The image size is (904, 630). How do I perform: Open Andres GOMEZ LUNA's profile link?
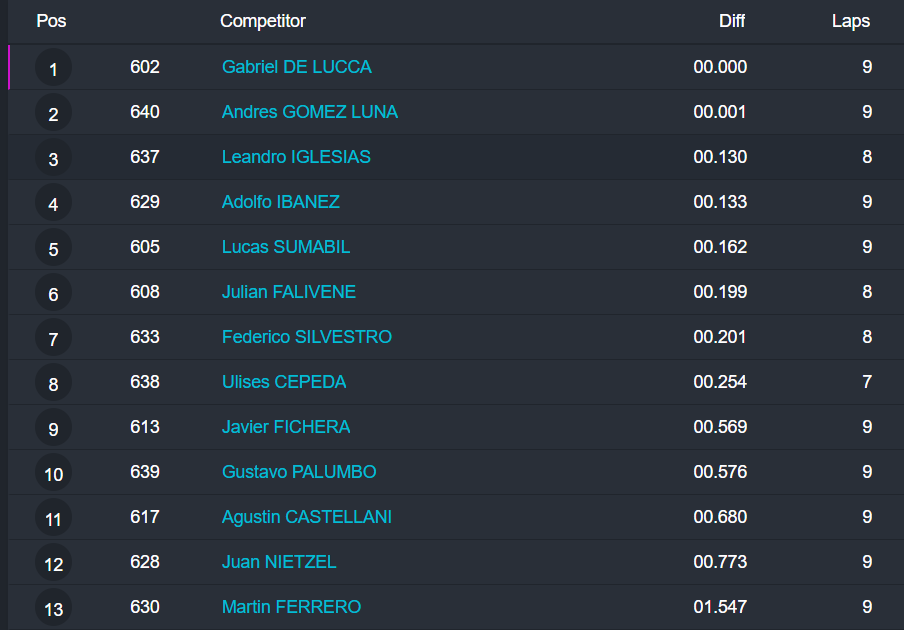tap(309, 112)
